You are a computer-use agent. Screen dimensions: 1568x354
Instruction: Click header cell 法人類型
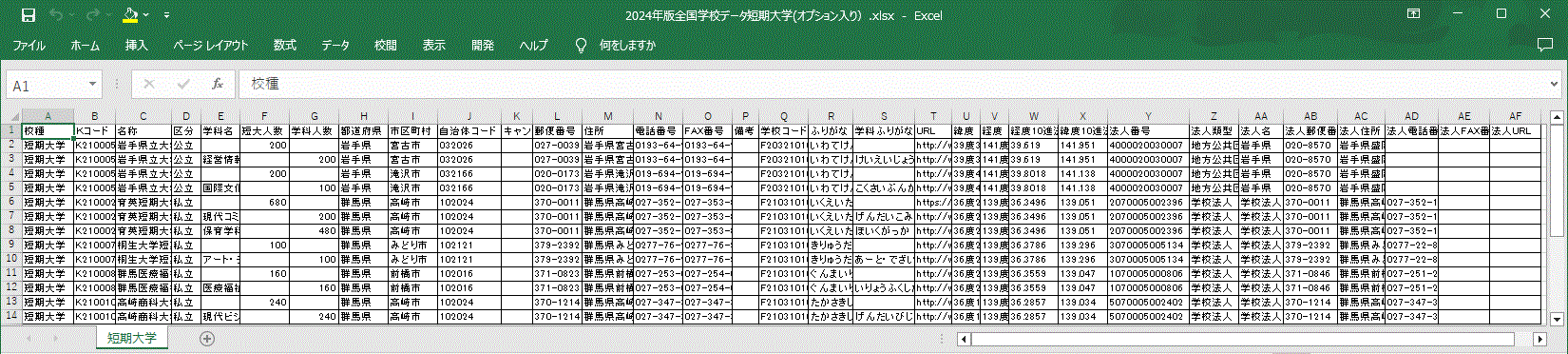(x=1214, y=130)
